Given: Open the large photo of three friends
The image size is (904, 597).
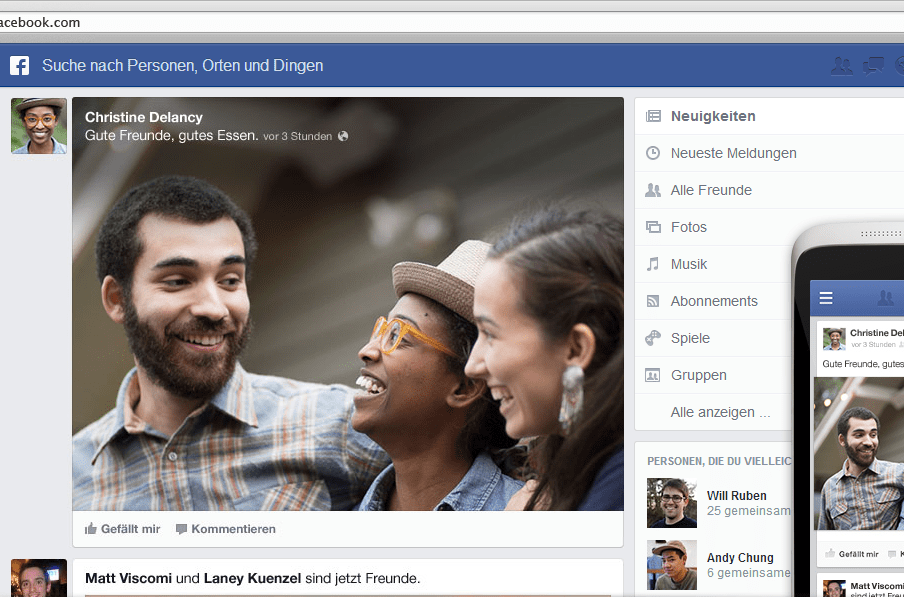Looking at the screenshot, I should click(348, 304).
